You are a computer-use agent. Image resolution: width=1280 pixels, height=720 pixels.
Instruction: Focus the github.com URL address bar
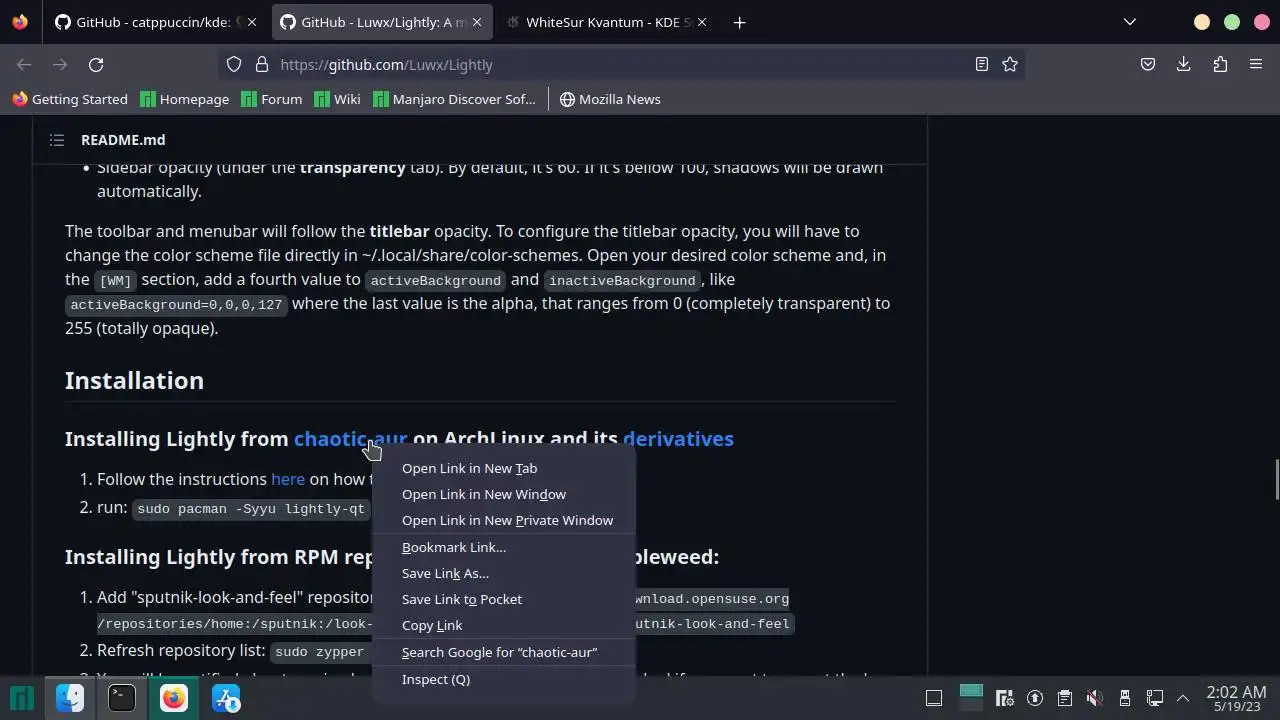click(x=620, y=64)
